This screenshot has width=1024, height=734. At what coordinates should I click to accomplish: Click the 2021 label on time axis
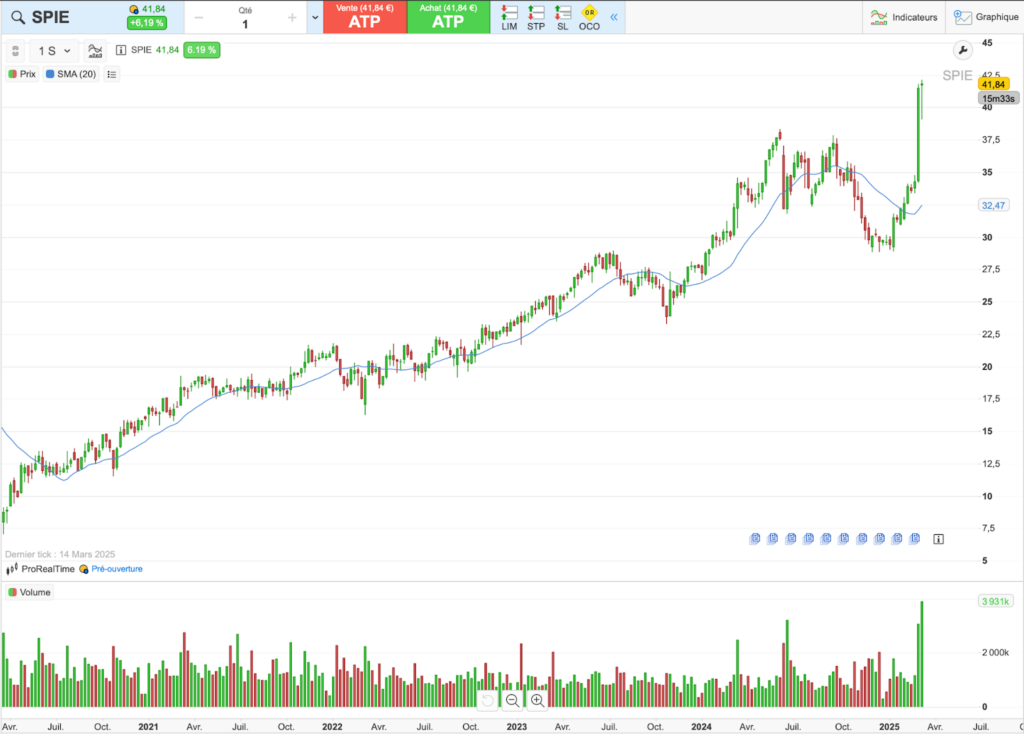[x=148, y=726]
